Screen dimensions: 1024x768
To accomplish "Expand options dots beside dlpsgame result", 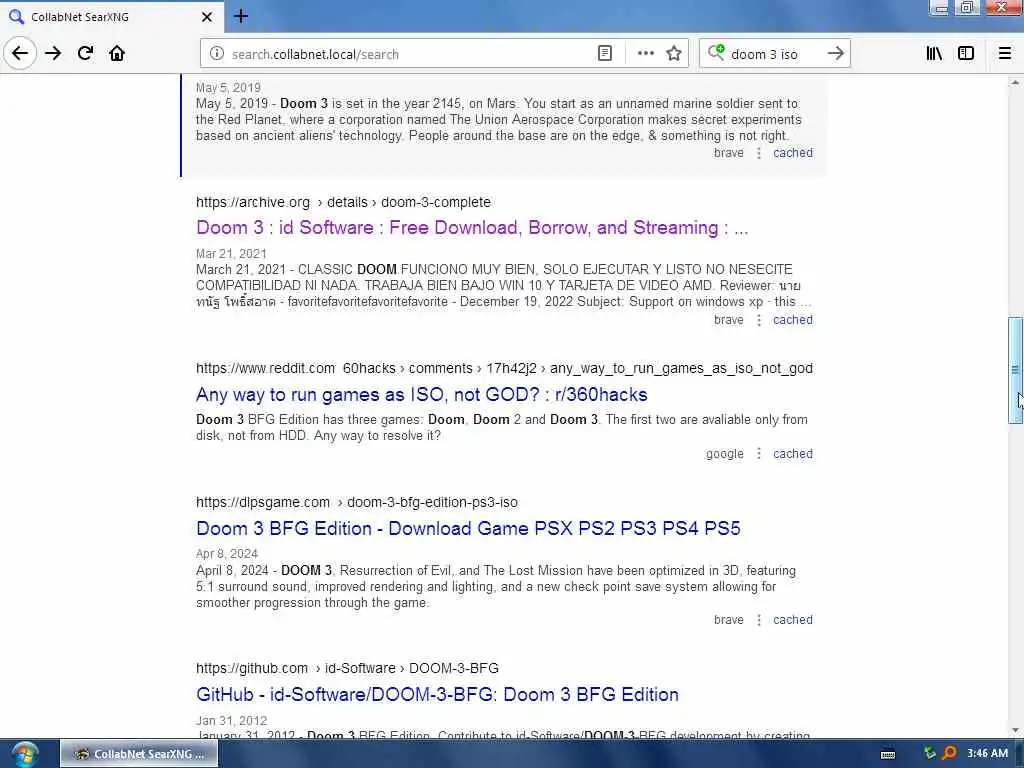I will [x=758, y=620].
